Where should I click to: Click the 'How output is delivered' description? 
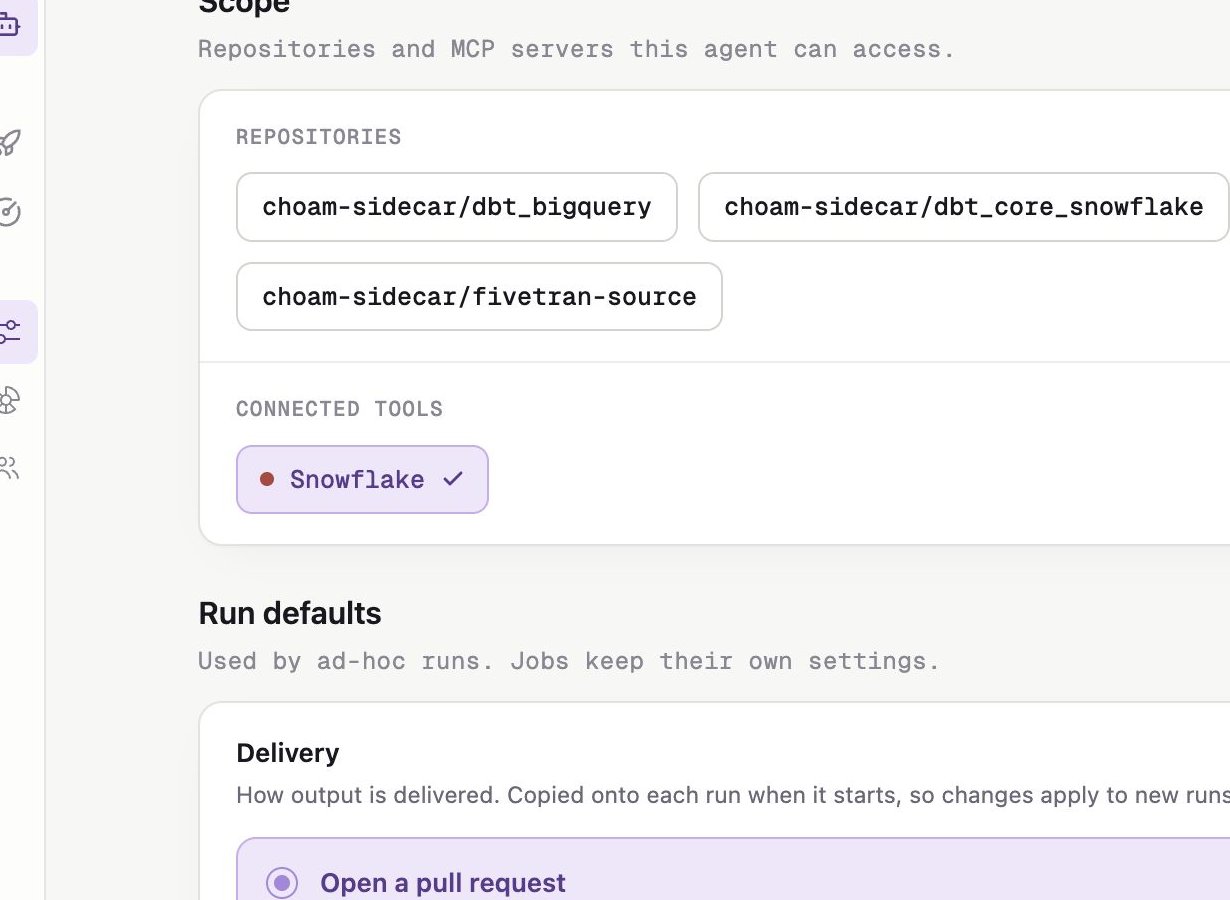pyautogui.click(x=733, y=796)
